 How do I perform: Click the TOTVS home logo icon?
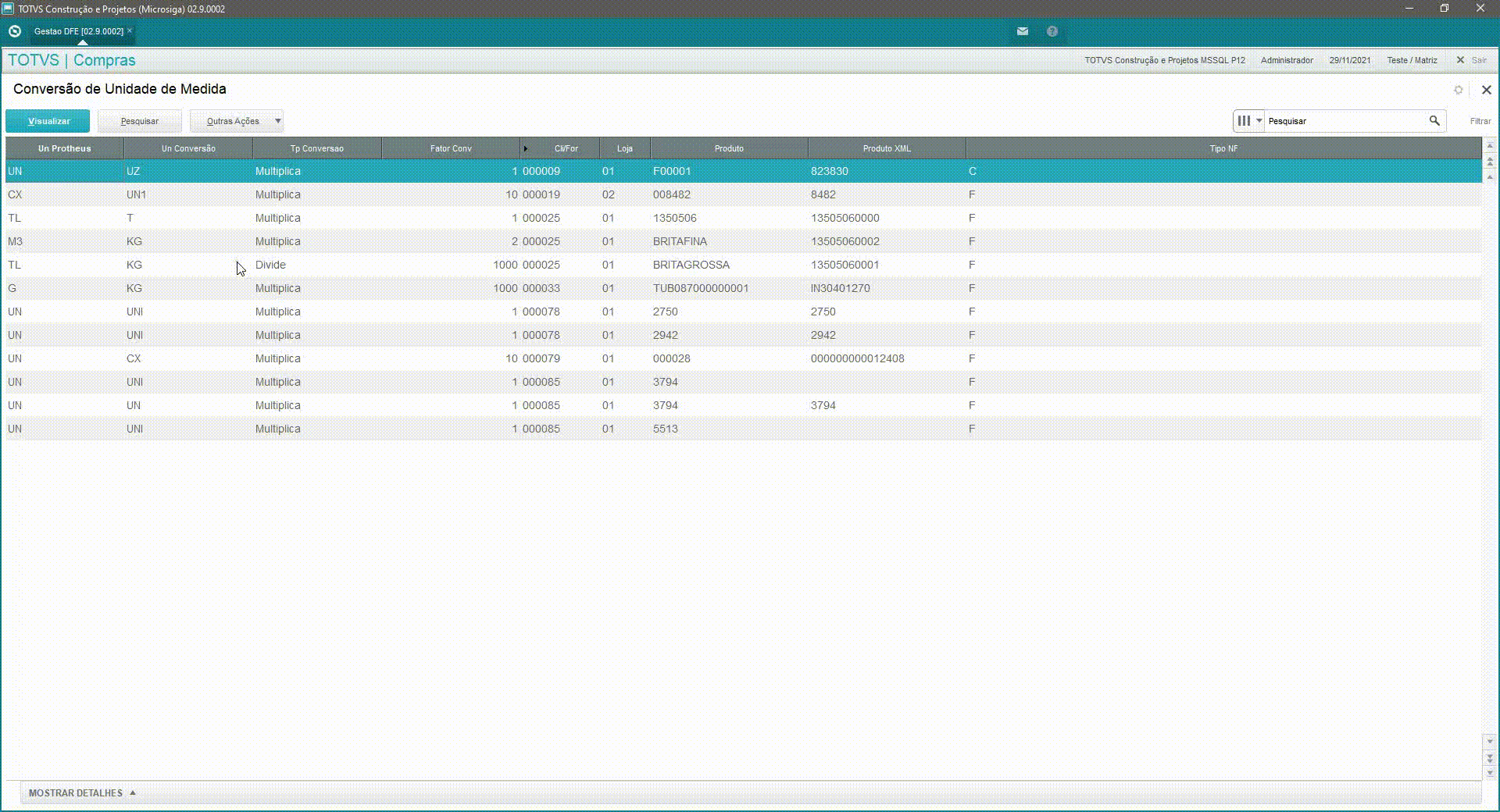pos(14,31)
